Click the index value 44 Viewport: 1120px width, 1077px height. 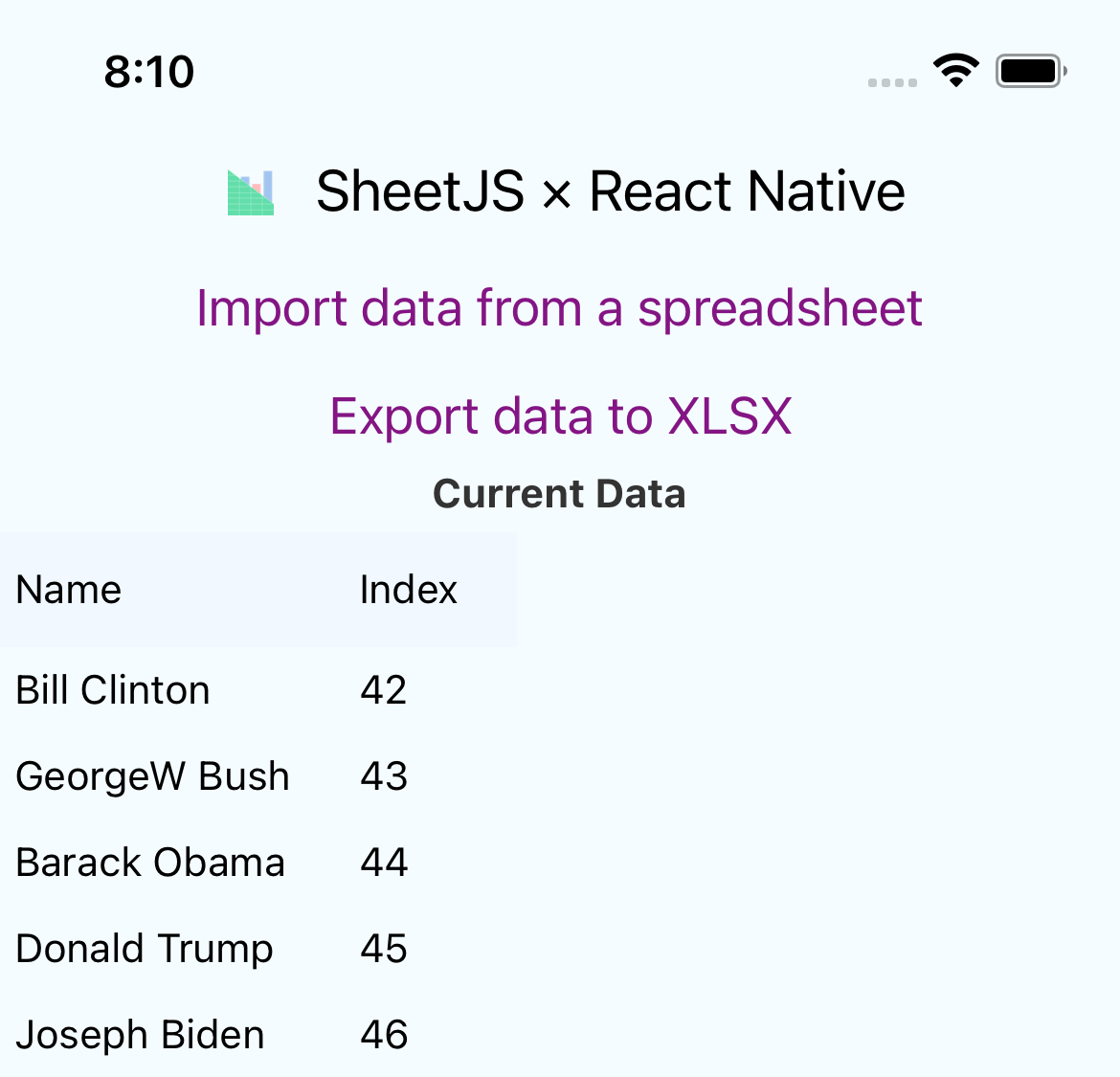(x=383, y=862)
